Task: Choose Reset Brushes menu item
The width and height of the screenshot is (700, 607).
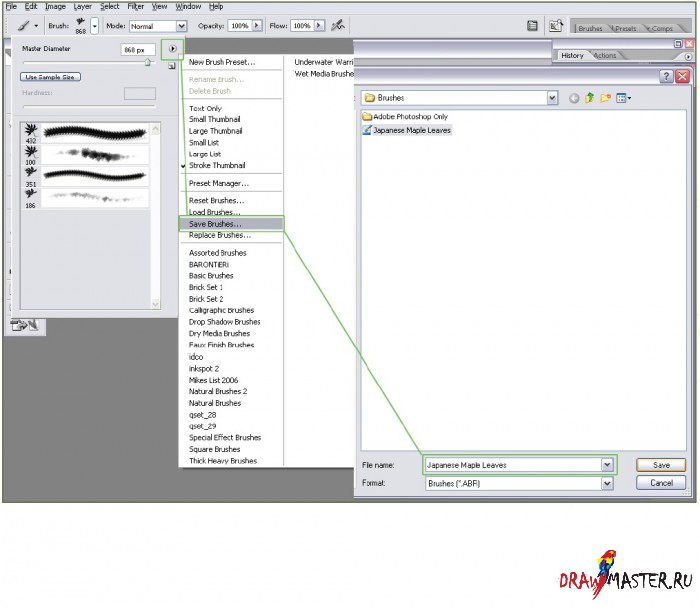Action: click(216, 200)
